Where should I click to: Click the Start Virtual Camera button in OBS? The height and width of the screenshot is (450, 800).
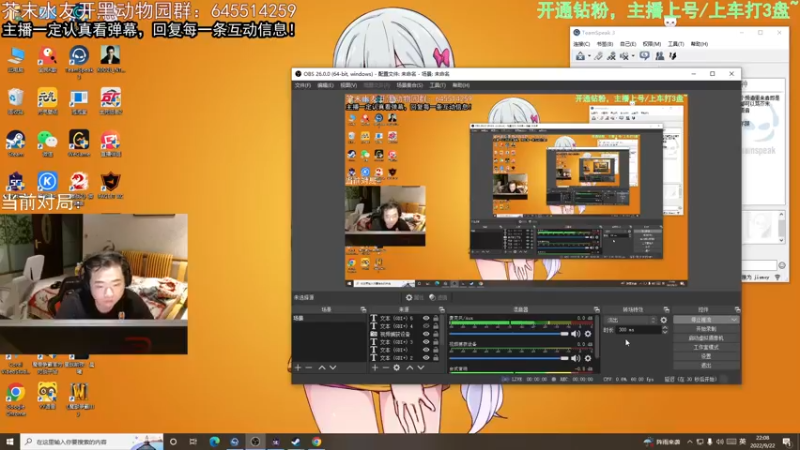coord(706,338)
